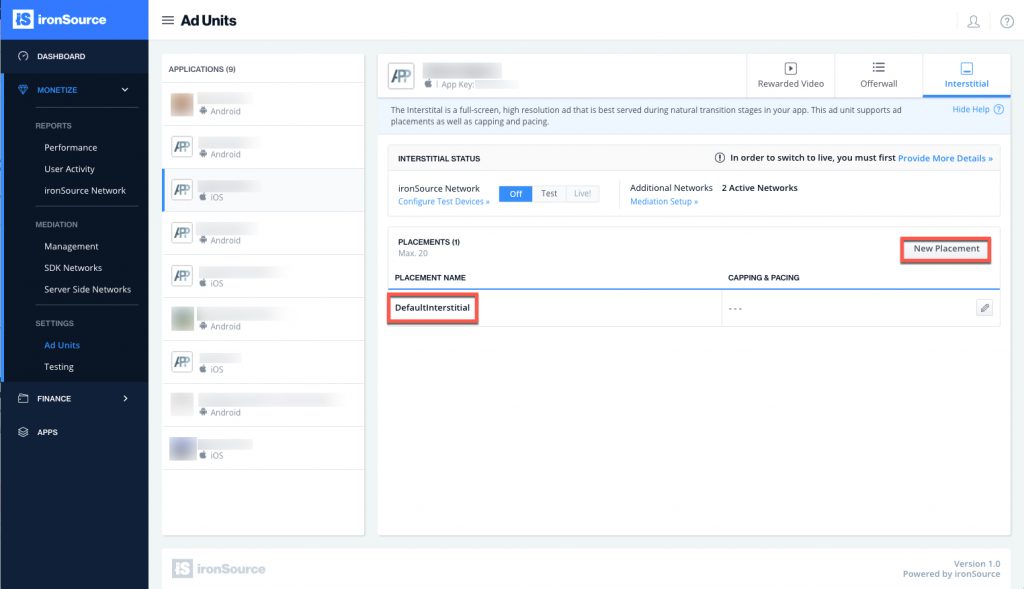The height and width of the screenshot is (589, 1024).
Task: Select the last iOS app in the list
Action: pyautogui.click(x=263, y=449)
